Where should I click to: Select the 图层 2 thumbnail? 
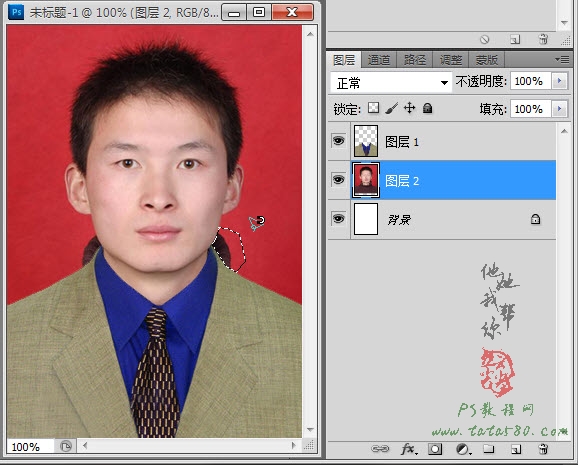366,180
